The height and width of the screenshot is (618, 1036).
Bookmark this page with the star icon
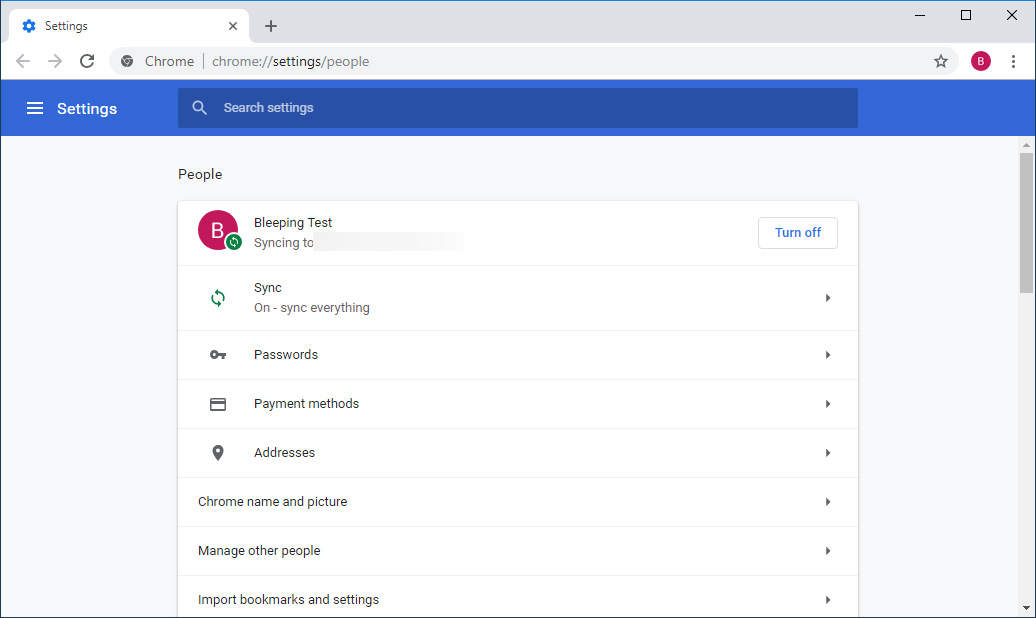(941, 61)
